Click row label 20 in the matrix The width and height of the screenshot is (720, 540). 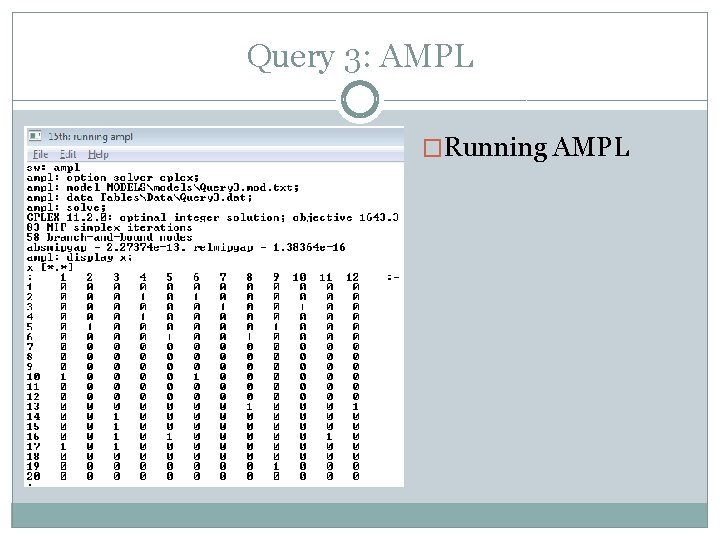(33, 477)
